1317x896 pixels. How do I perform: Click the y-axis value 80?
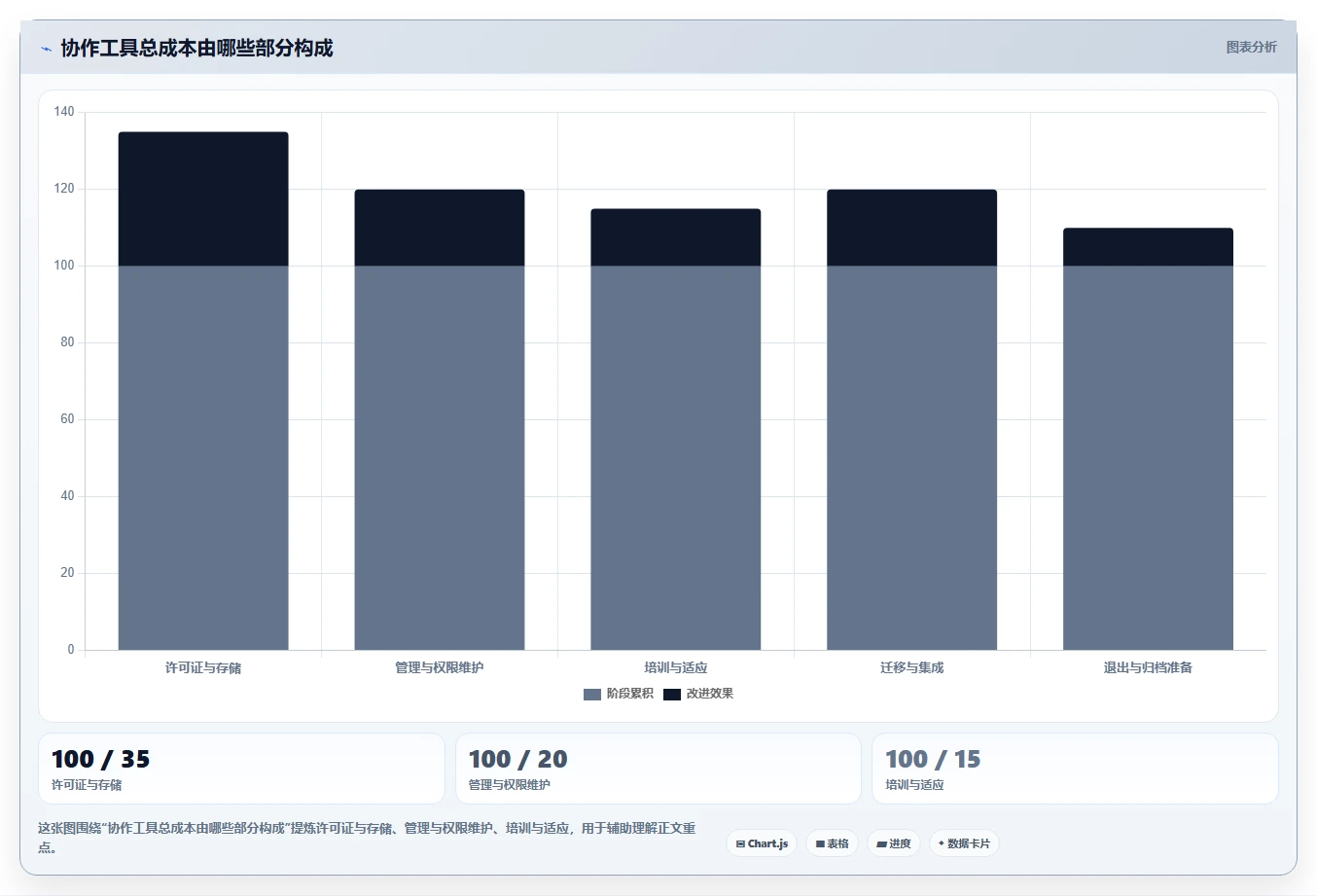(x=67, y=342)
